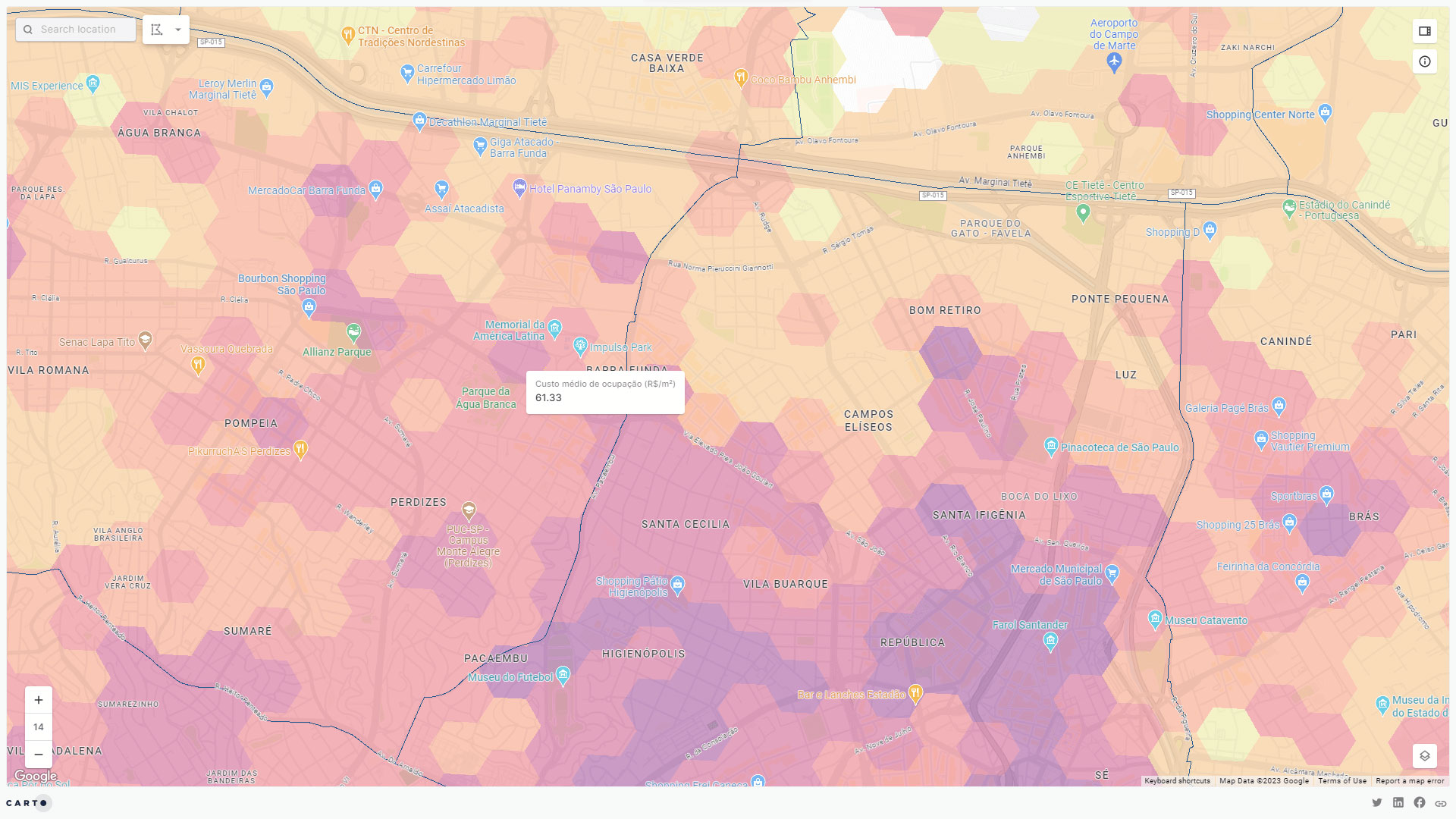
Task: Open Keyboard shortcuts link
Action: (1177, 781)
